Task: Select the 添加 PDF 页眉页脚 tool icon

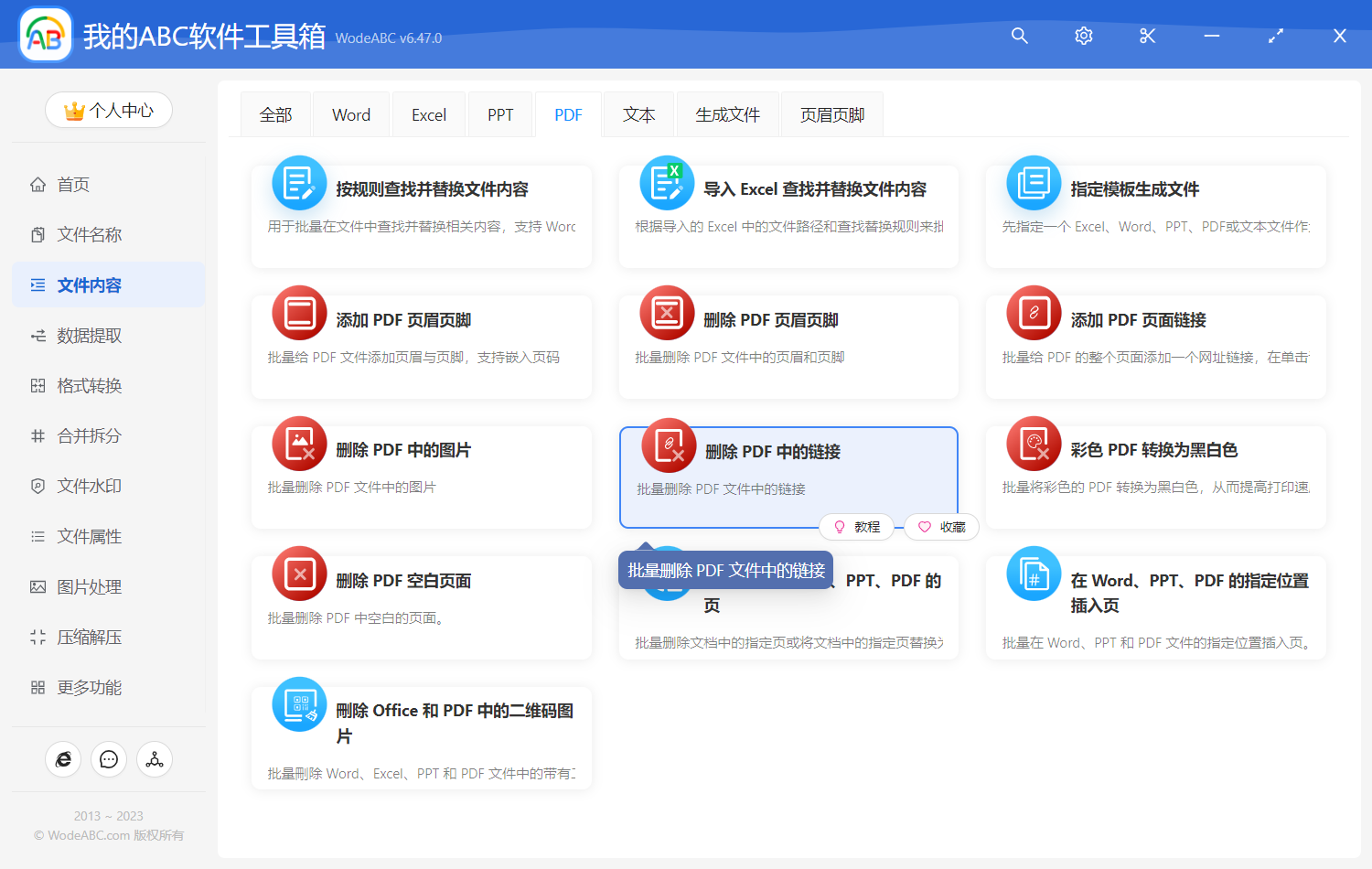Action: point(299,313)
